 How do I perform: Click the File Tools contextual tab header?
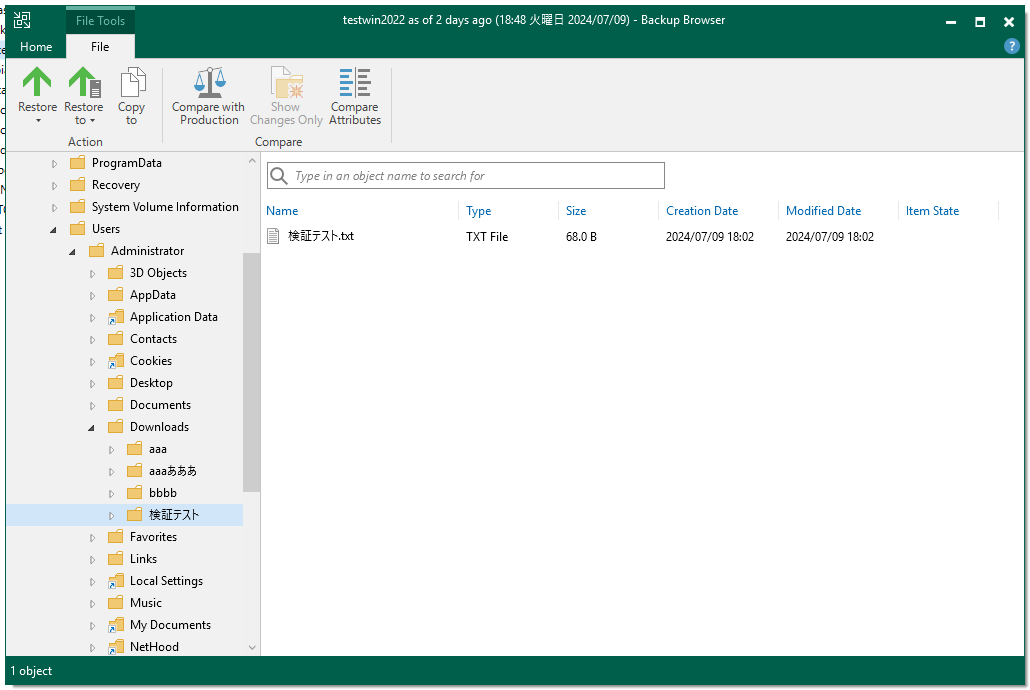click(100, 20)
